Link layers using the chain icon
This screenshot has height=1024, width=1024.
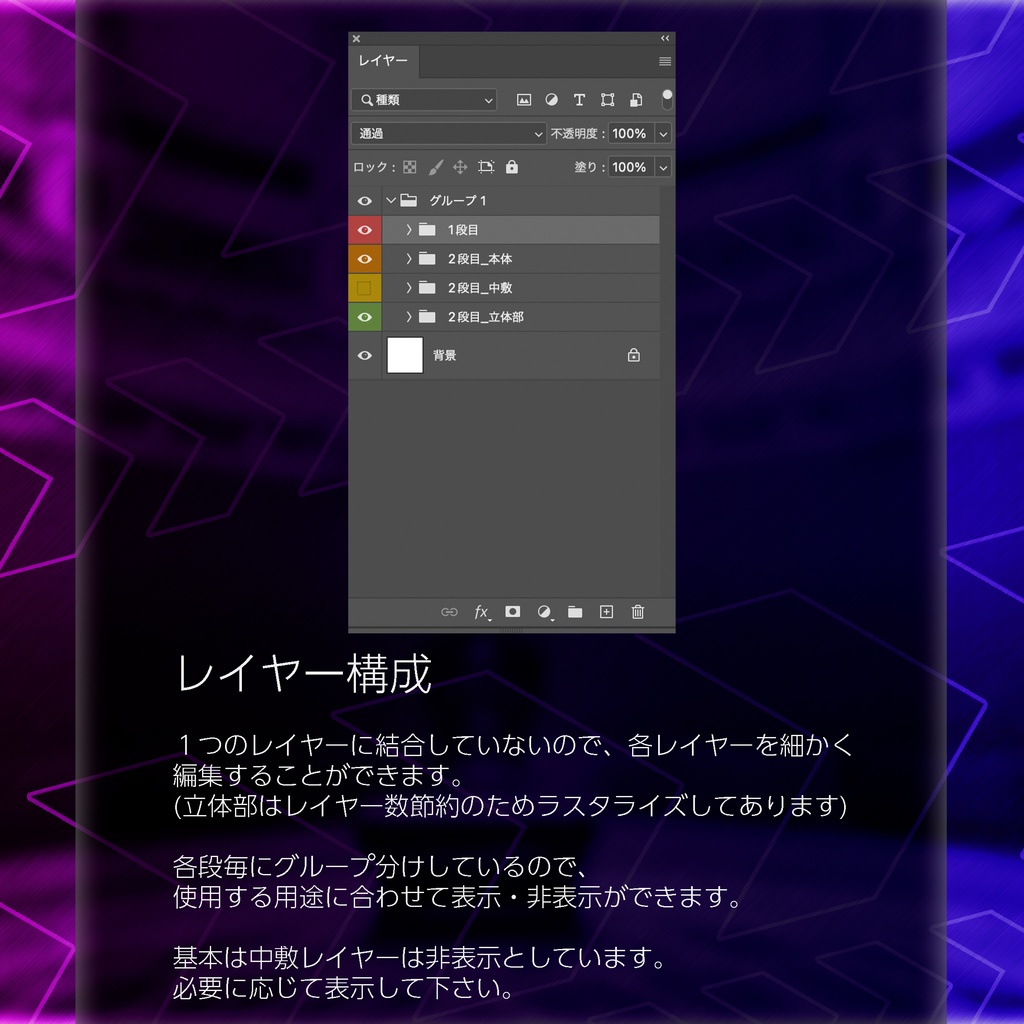click(x=450, y=612)
